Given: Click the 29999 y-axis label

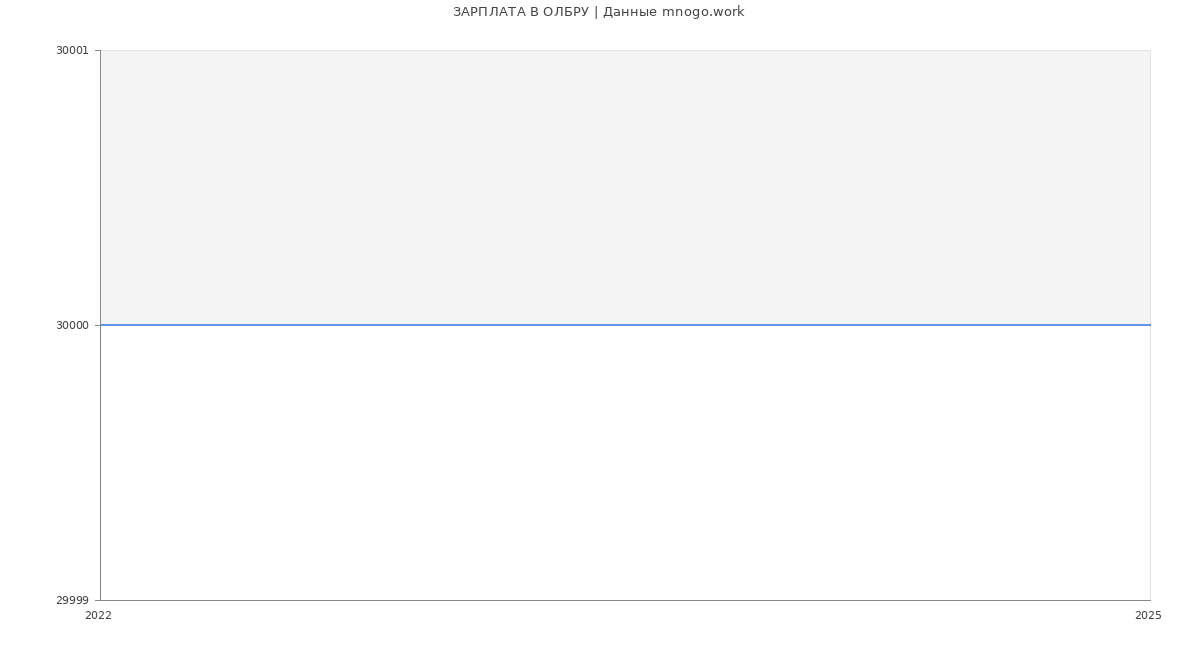Looking at the screenshot, I should (x=72, y=600).
